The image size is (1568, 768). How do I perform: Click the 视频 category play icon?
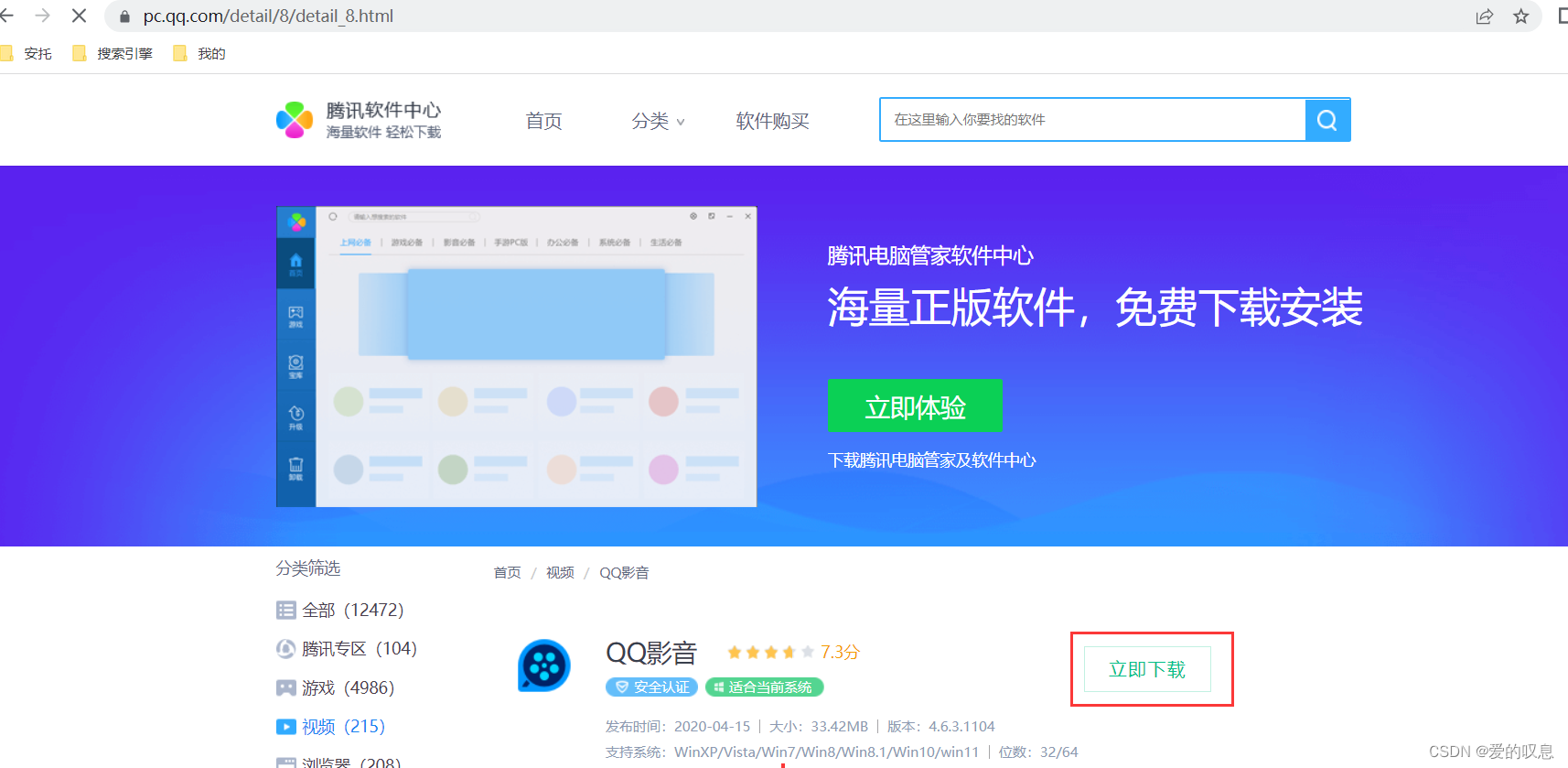click(286, 726)
